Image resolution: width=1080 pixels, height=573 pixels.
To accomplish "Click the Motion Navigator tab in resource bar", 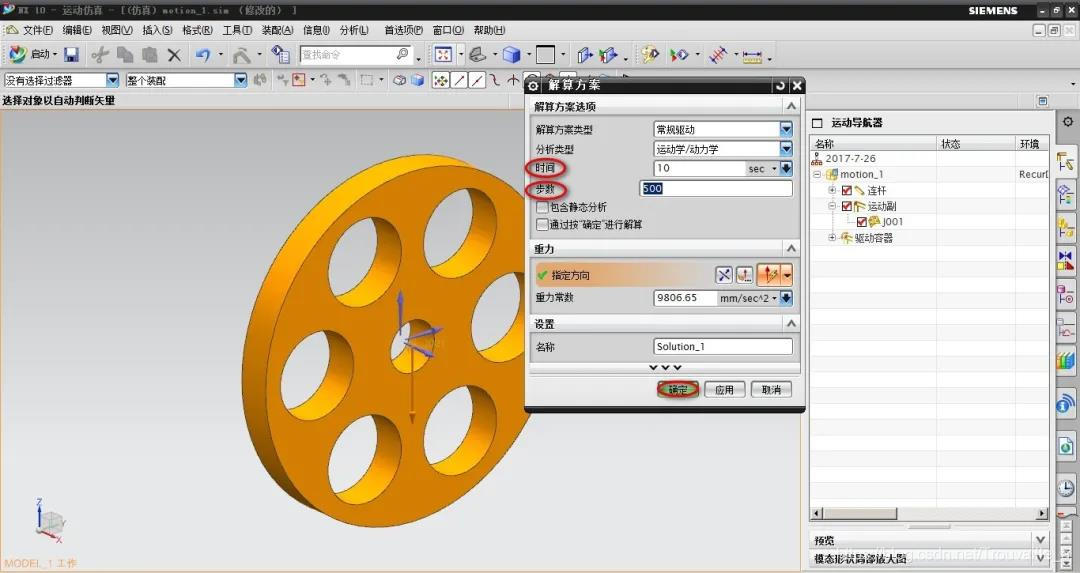I will tap(1066, 162).
